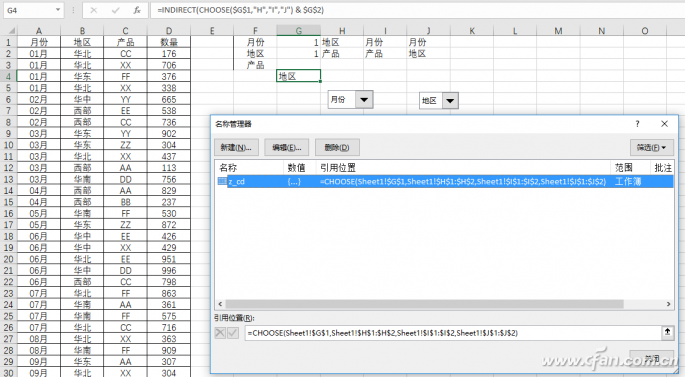Image resolution: width=685 pixels, height=377 pixels.
Task: Click inside the 引用位置 reference input field
Action: 453,333
